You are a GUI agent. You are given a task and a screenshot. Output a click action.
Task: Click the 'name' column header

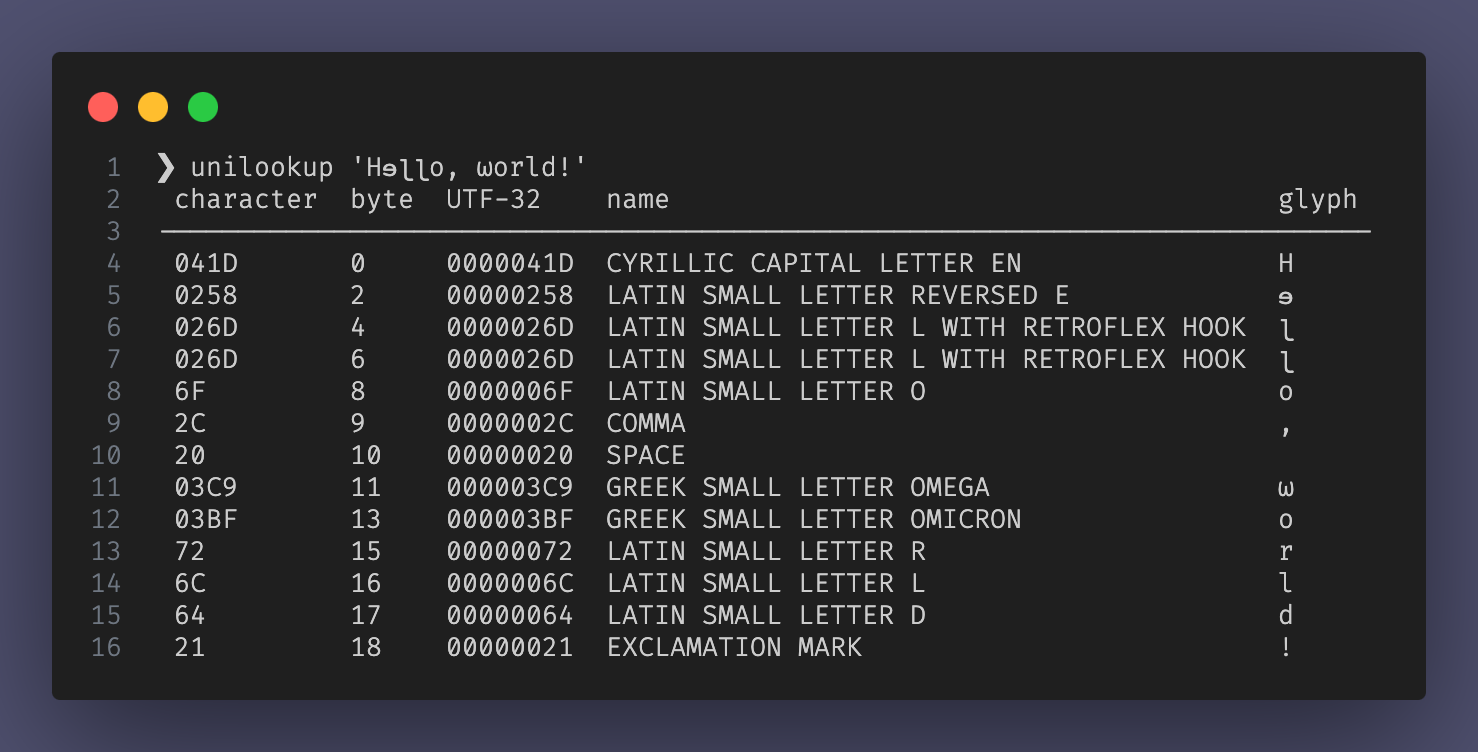638,199
